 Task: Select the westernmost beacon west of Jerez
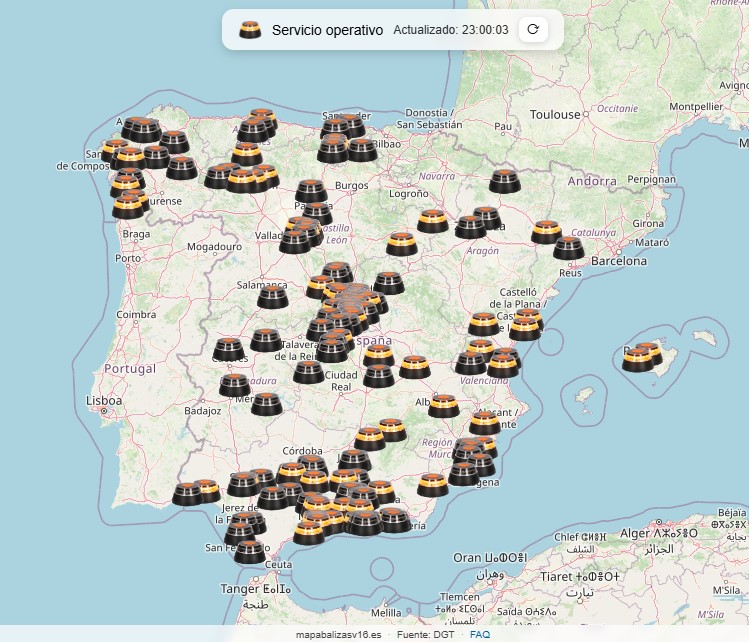coord(187,494)
